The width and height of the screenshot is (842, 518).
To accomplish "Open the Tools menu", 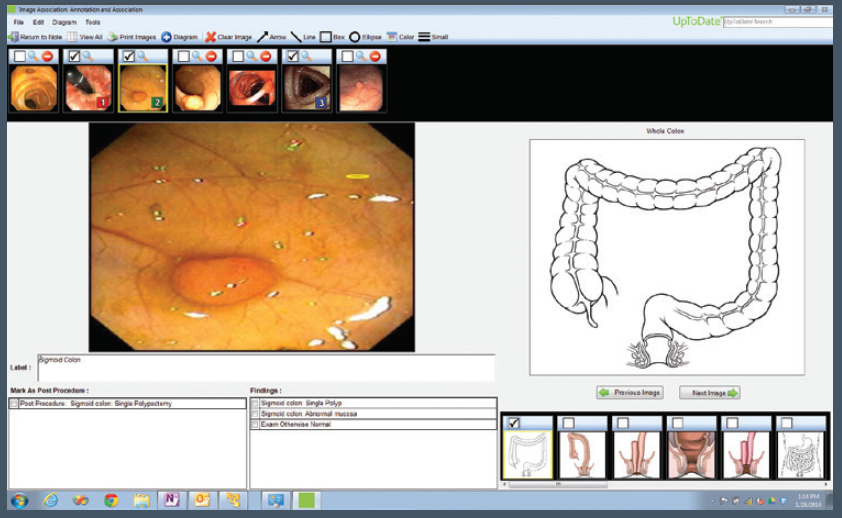I will 92,23.
